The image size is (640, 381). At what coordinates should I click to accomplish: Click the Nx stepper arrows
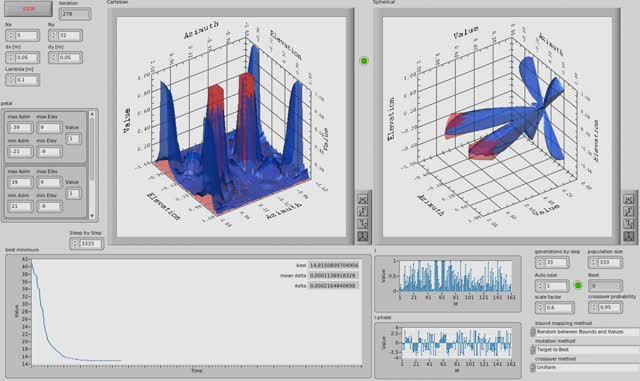pyautogui.click(x=10, y=35)
